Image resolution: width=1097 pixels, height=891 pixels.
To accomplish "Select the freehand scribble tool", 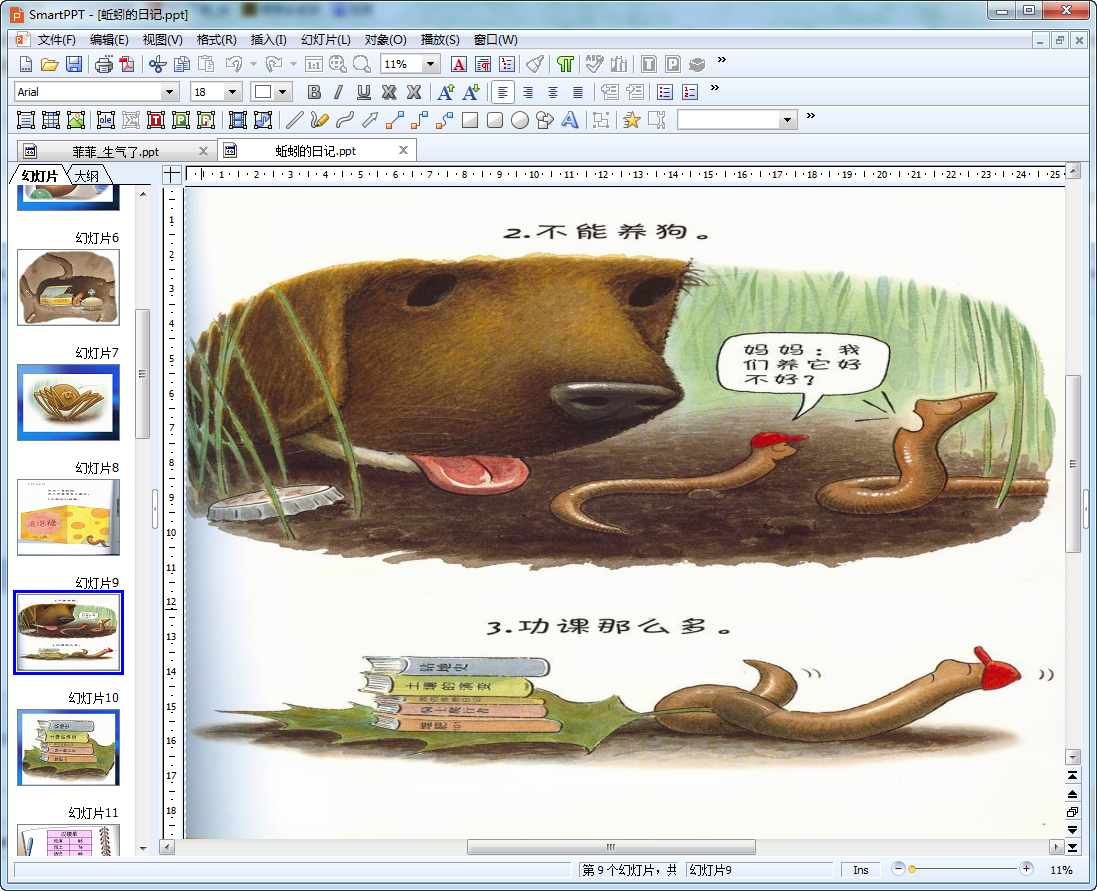I will [320, 120].
